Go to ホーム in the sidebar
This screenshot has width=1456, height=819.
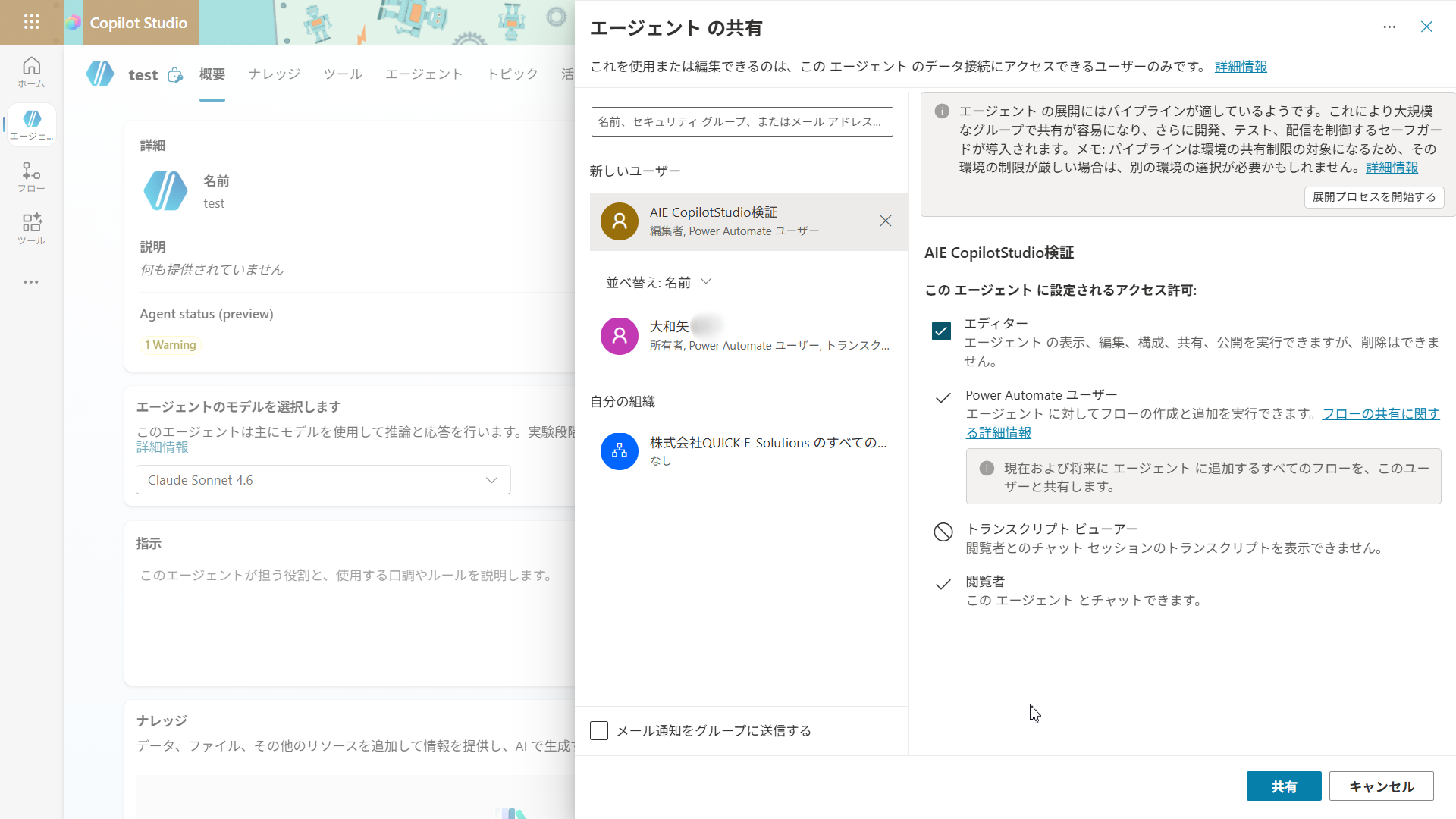31,73
